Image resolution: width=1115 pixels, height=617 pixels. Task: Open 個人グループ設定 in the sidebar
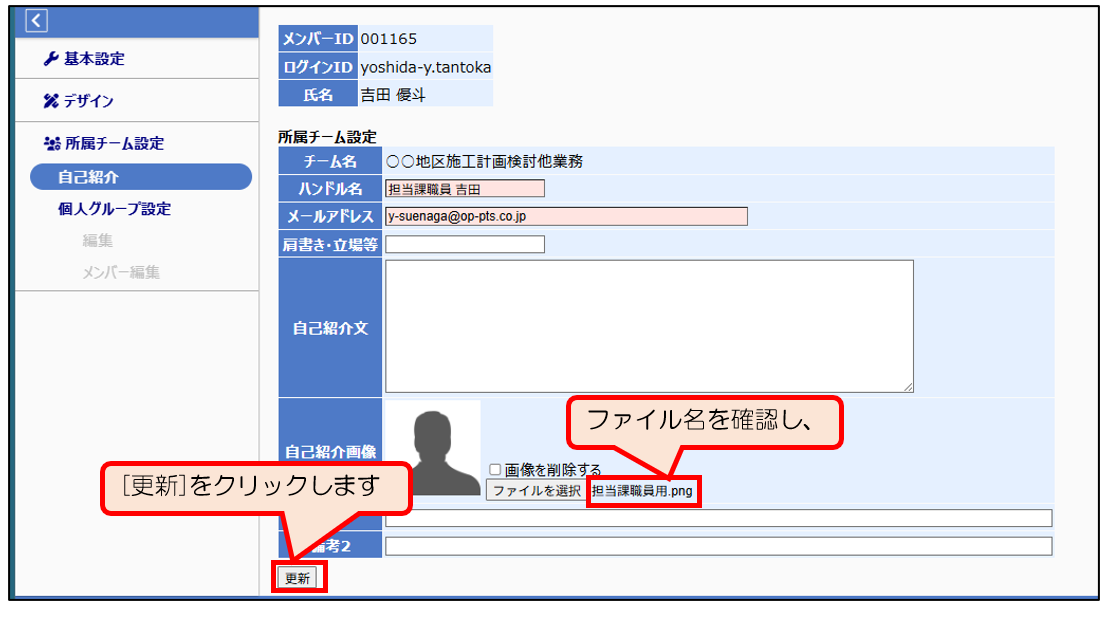(114, 209)
